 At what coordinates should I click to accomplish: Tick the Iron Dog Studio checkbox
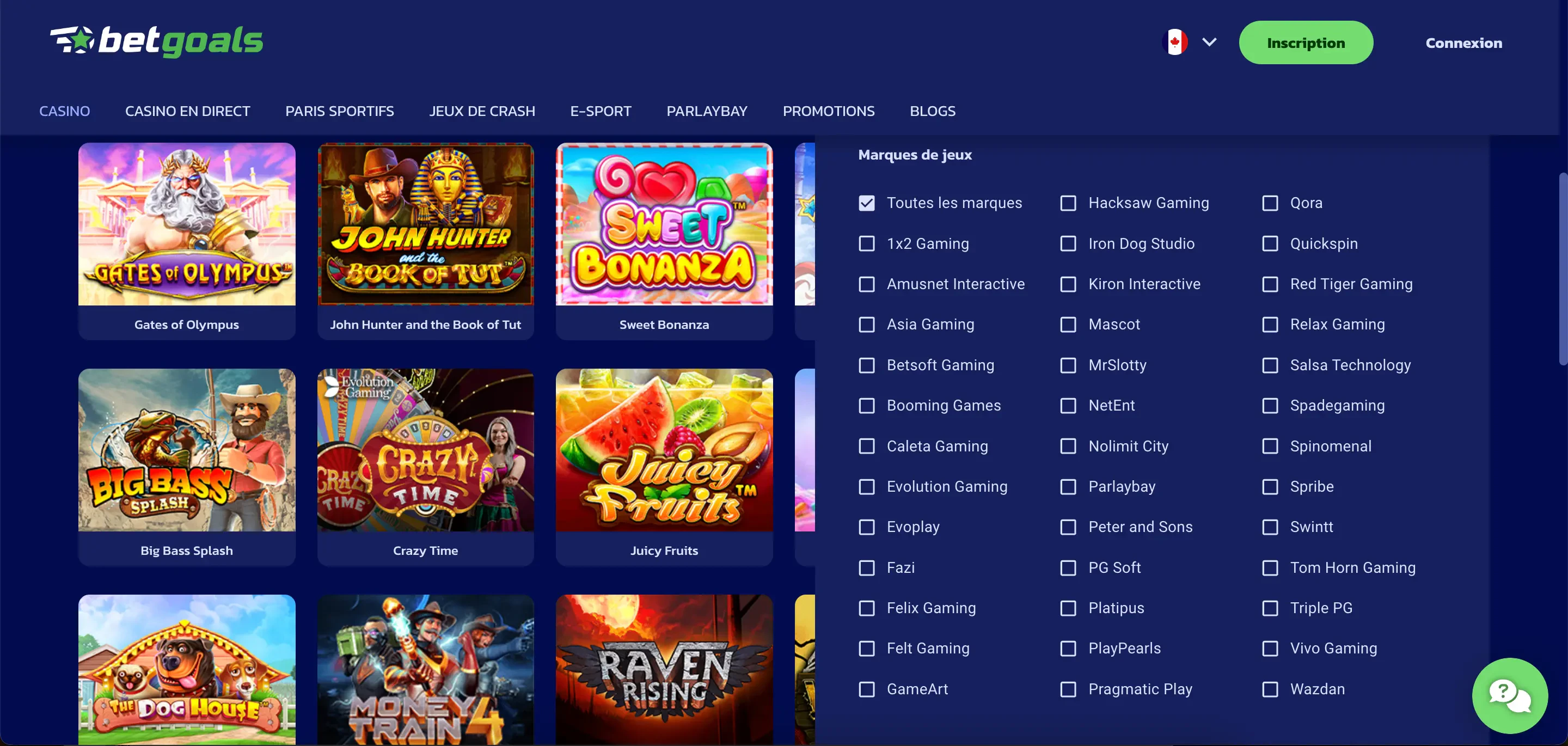point(1068,243)
